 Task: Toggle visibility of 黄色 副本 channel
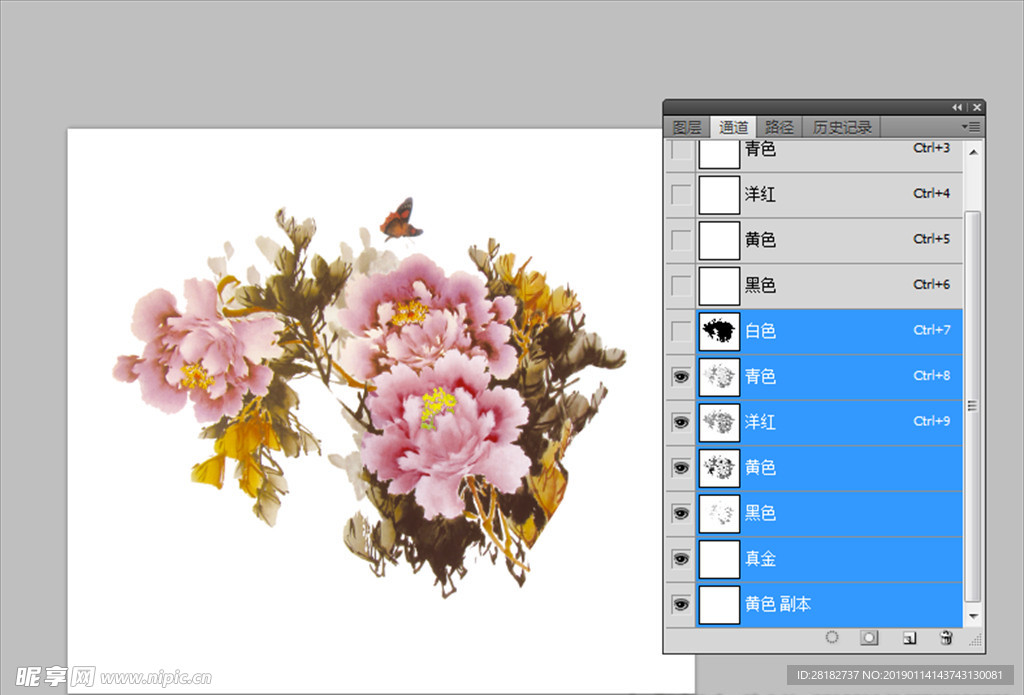(x=681, y=605)
